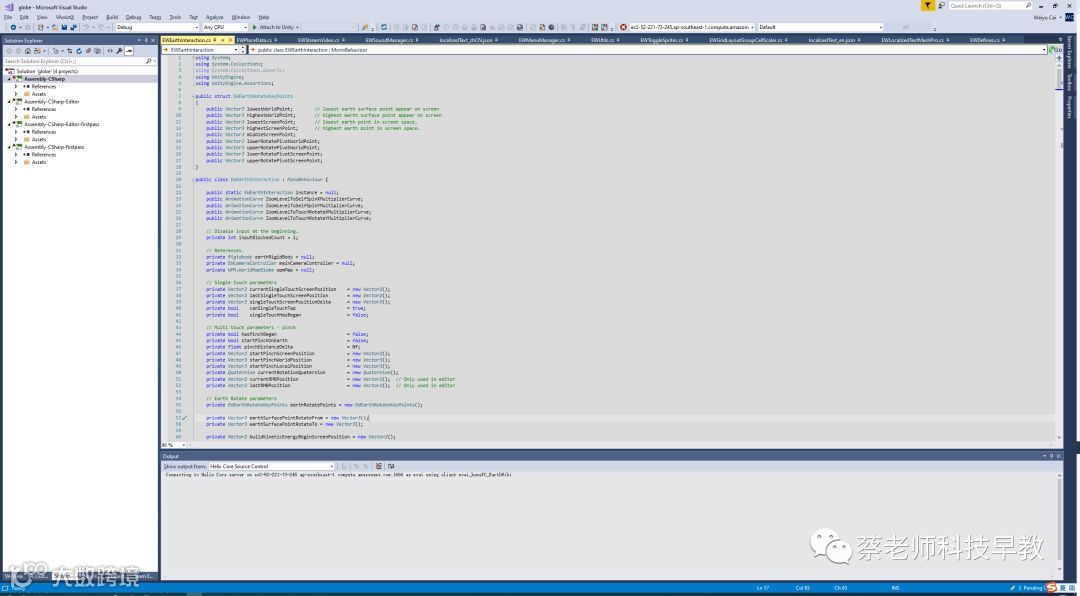Open the Debug menu
The width and height of the screenshot is (1080, 596).
(133, 17)
